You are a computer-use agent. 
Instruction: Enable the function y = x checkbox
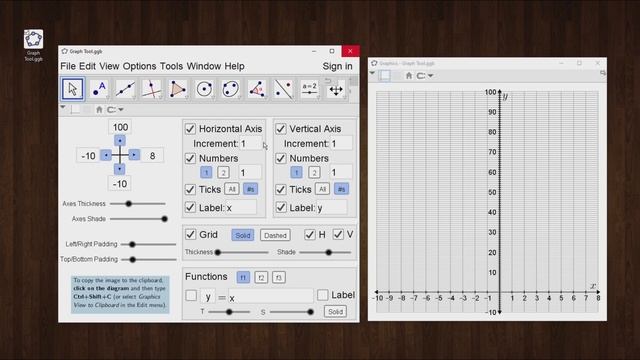191,296
